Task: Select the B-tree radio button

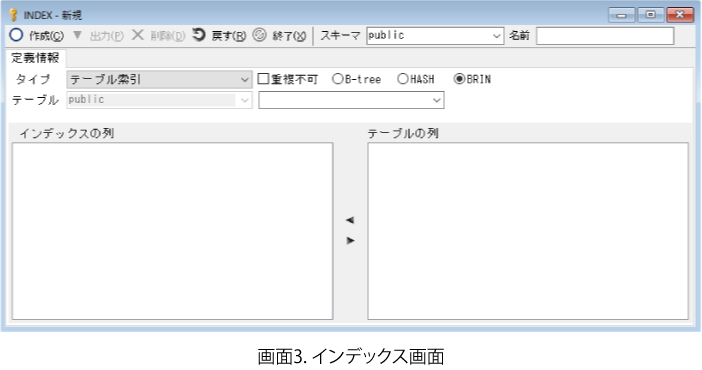Action: (x=337, y=79)
